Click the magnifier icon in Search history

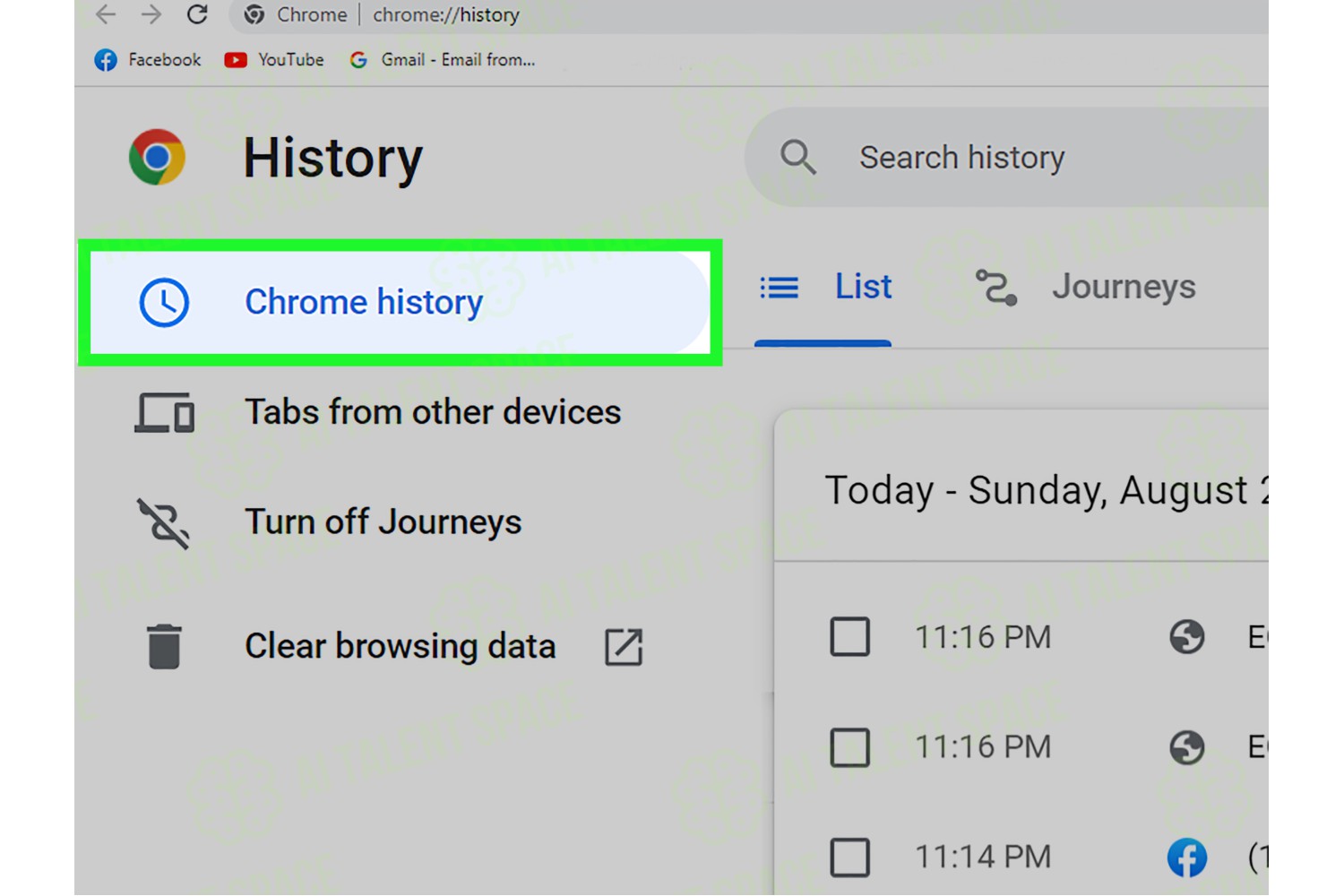pos(797,158)
